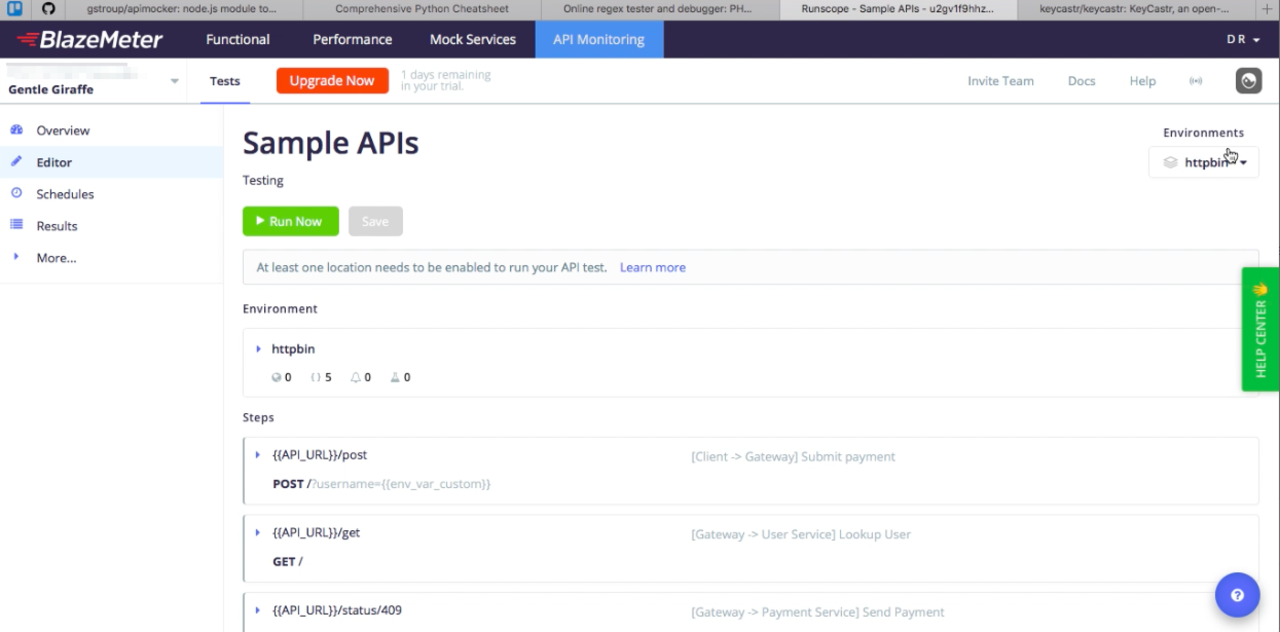Click the live broadcast signal icon

point(1195,81)
